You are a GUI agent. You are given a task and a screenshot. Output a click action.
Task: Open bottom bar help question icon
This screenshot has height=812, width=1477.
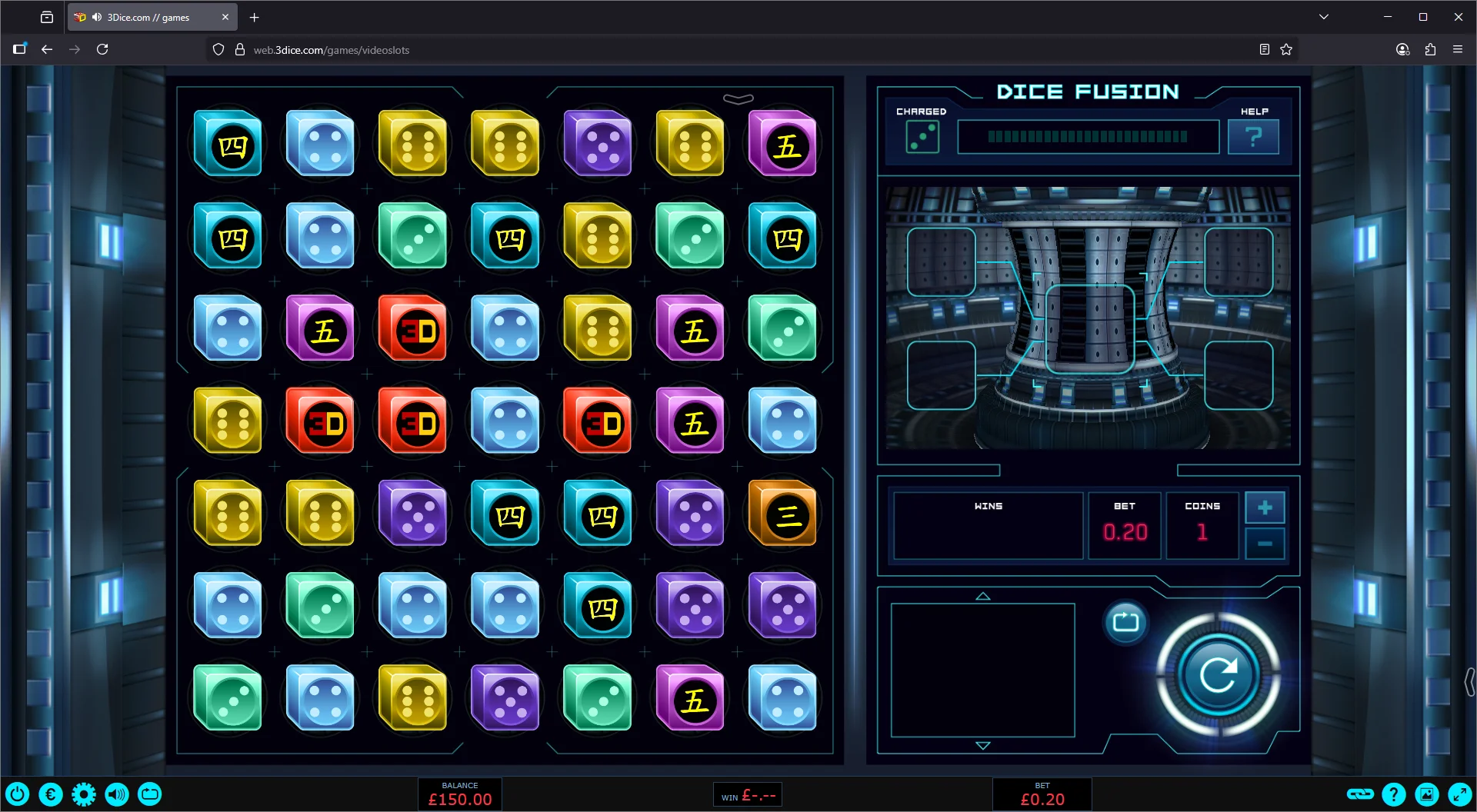(1394, 794)
